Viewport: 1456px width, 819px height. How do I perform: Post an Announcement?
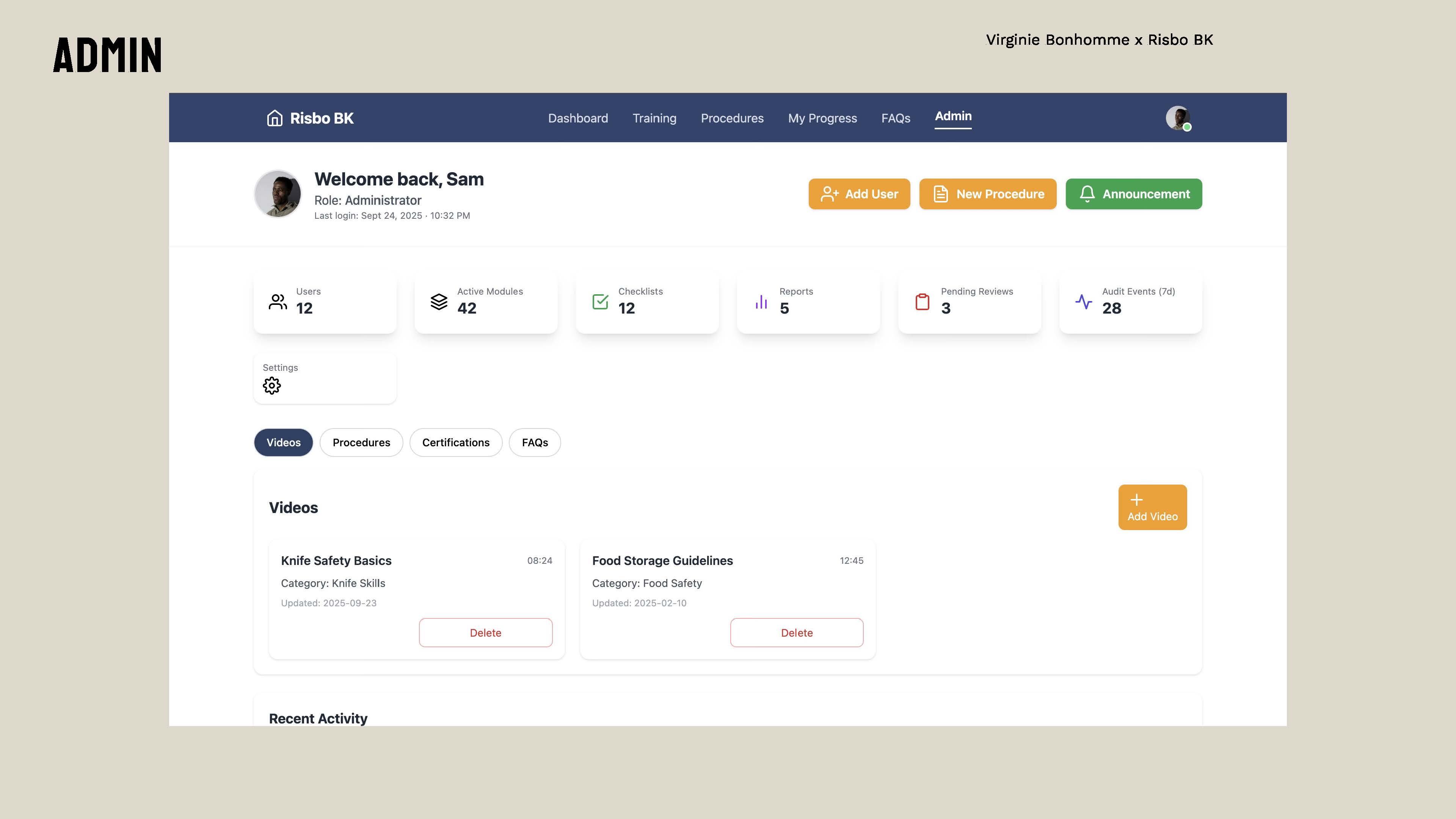pos(1133,194)
